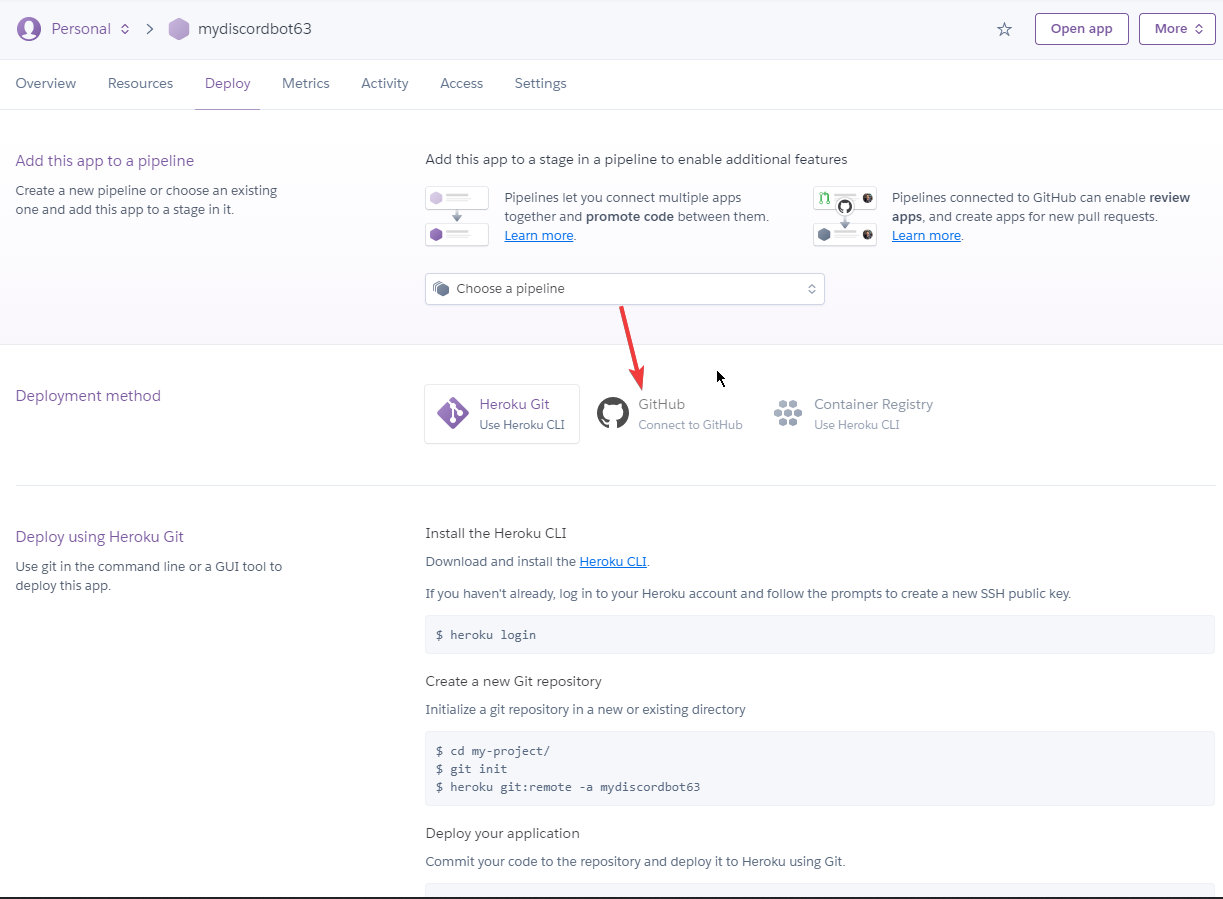Click the GitHub octocat icon
The height and width of the screenshot is (899, 1223).
click(613, 413)
